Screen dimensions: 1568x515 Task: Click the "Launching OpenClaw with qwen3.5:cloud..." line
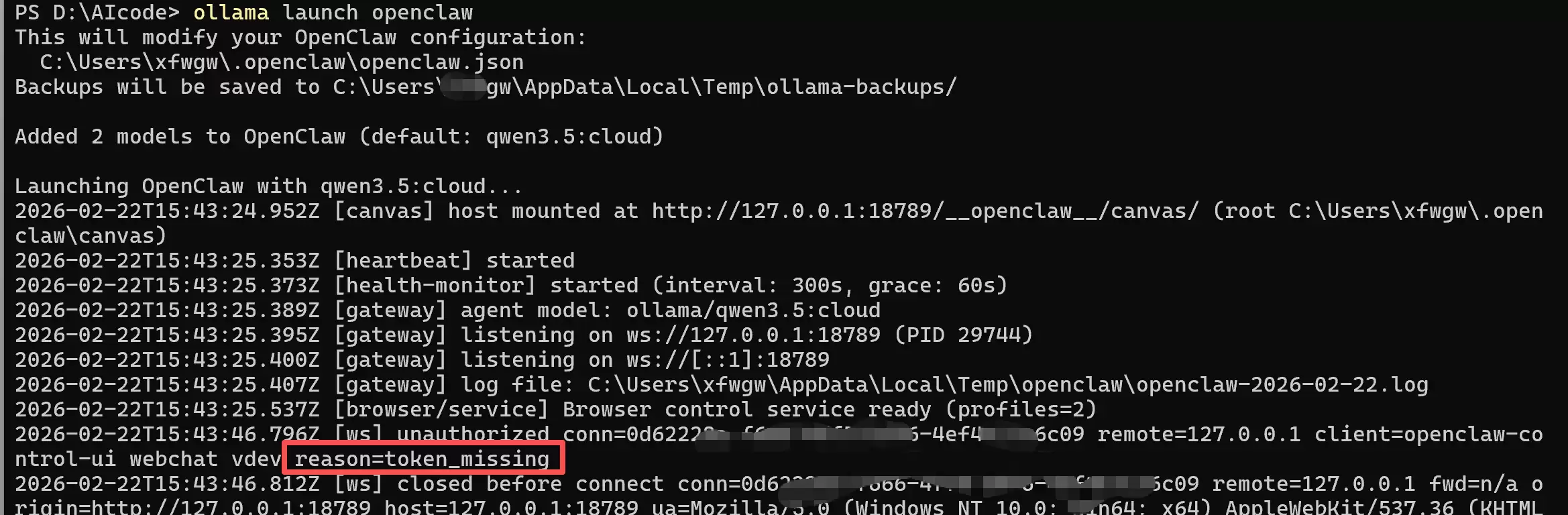point(268,186)
